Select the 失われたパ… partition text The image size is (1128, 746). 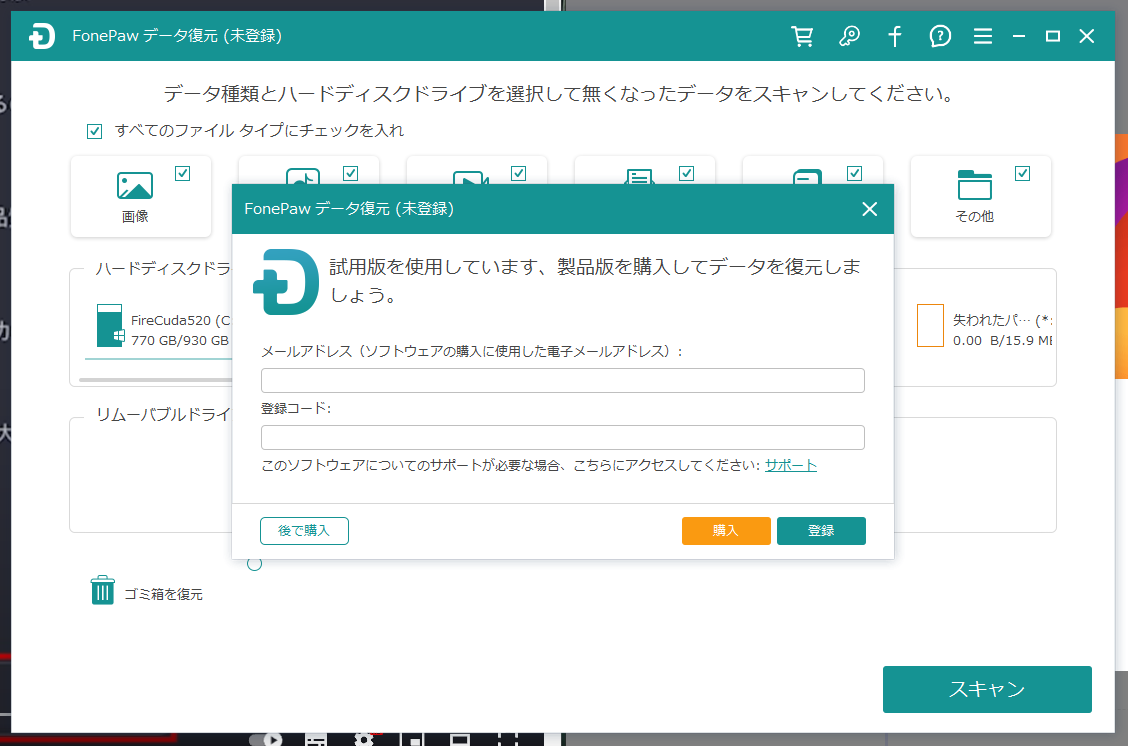point(1003,330)
